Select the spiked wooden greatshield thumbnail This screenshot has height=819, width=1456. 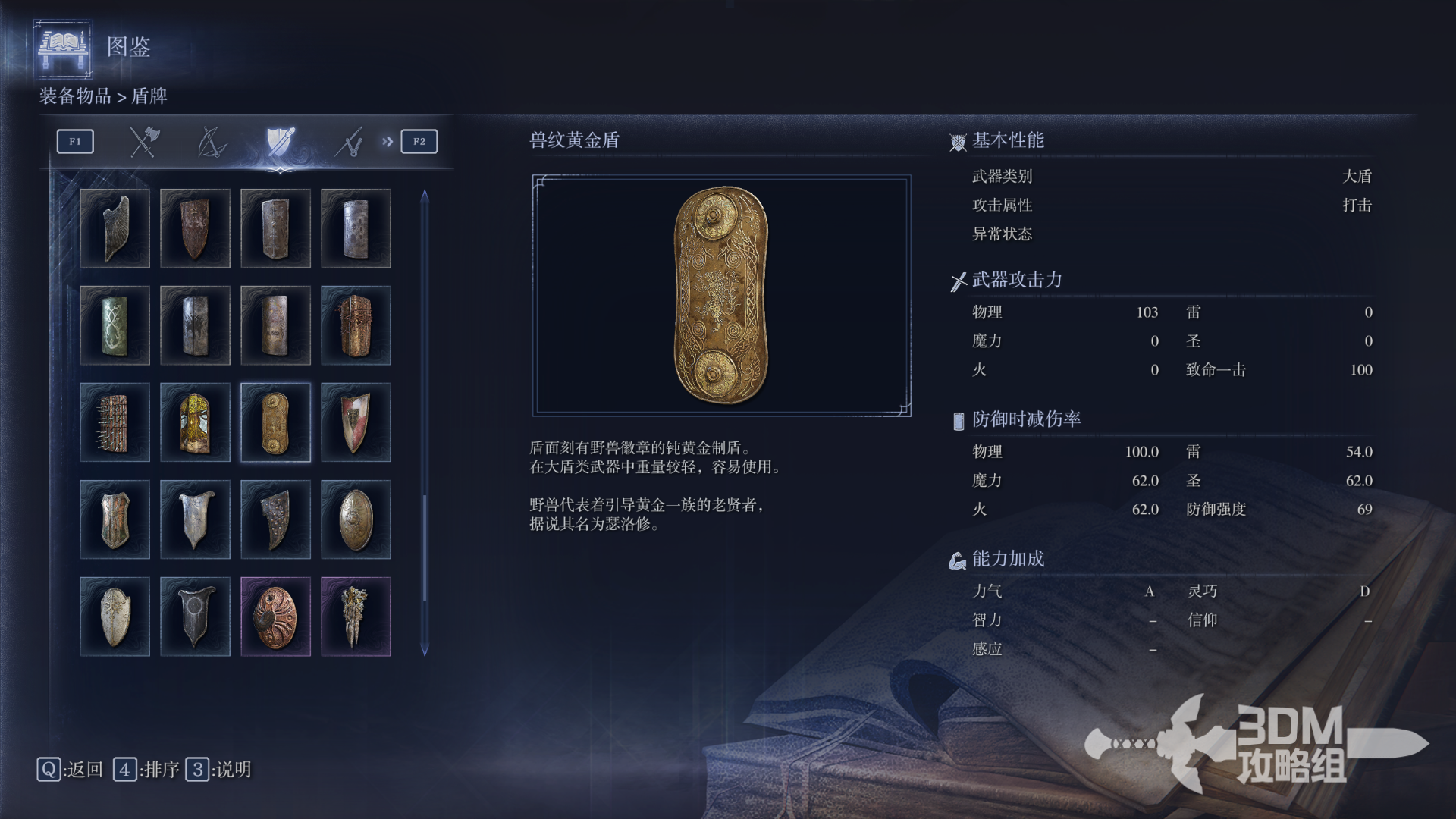(115, 422)
